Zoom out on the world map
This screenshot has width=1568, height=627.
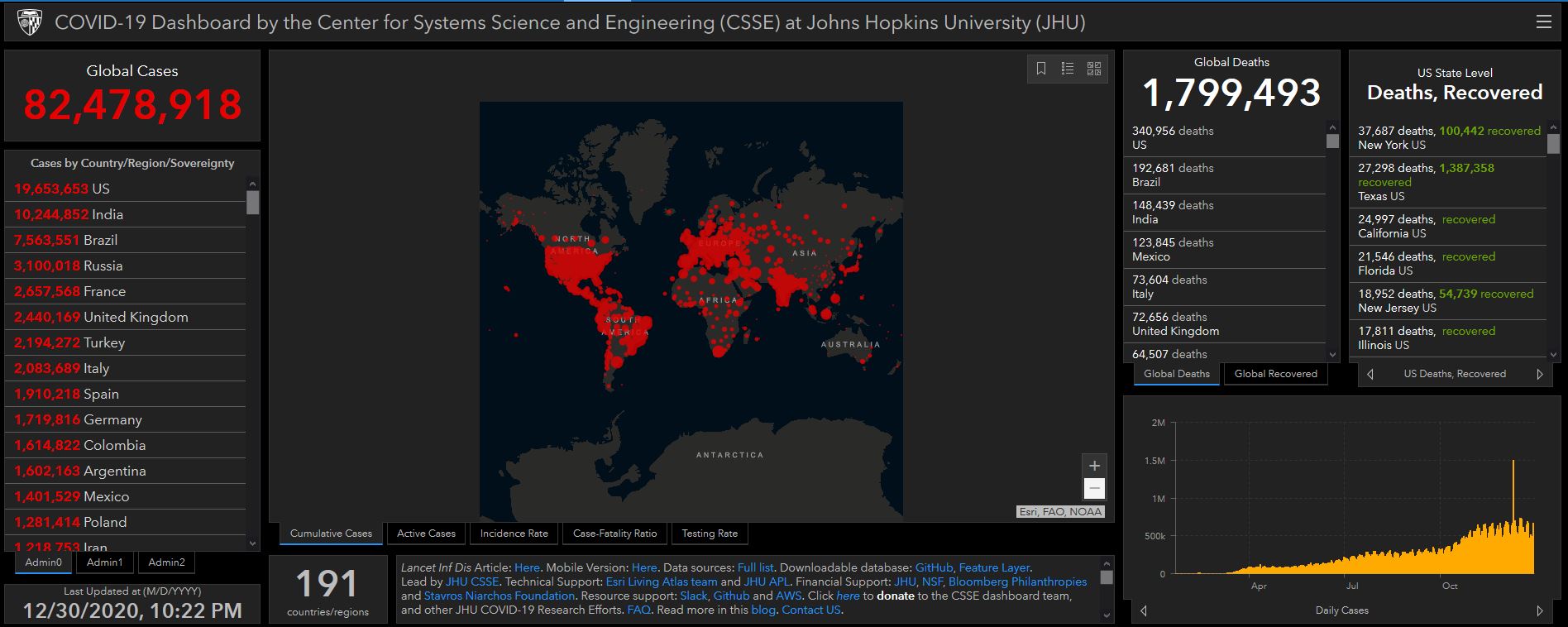(1094, 489)
